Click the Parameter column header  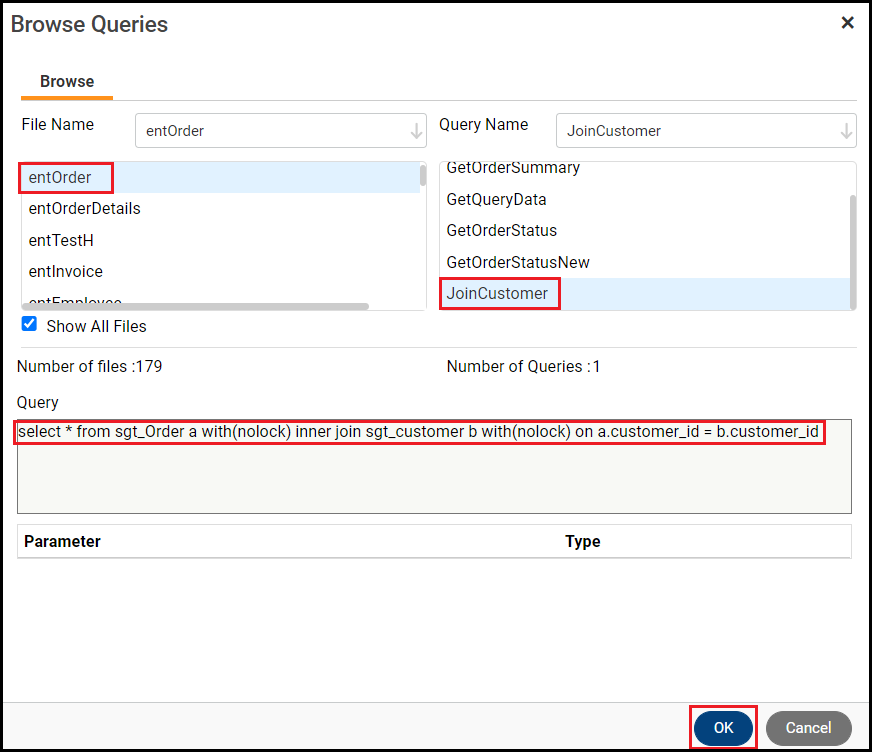pos(62,541)
